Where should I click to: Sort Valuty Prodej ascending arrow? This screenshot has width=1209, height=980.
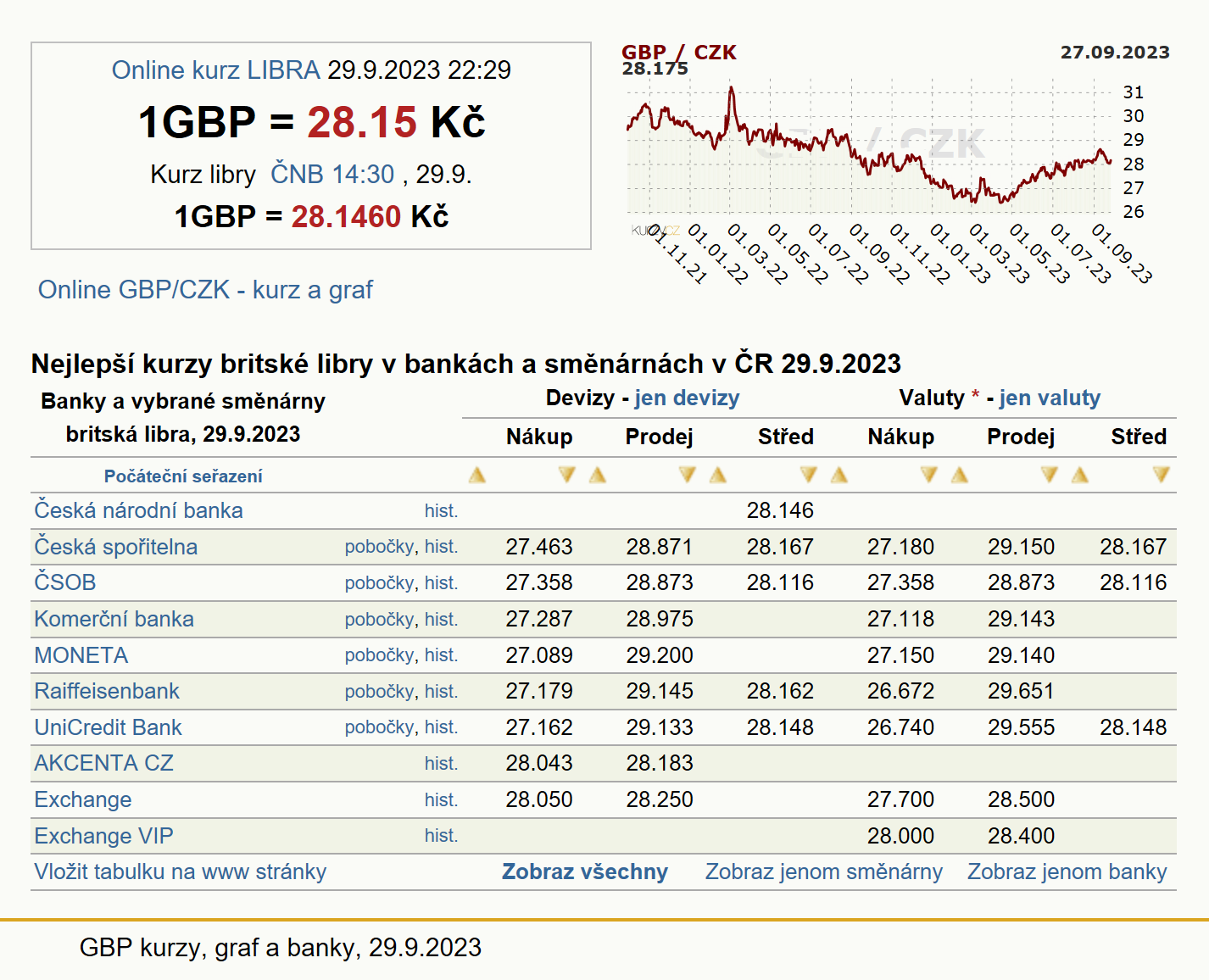[960, 475]
